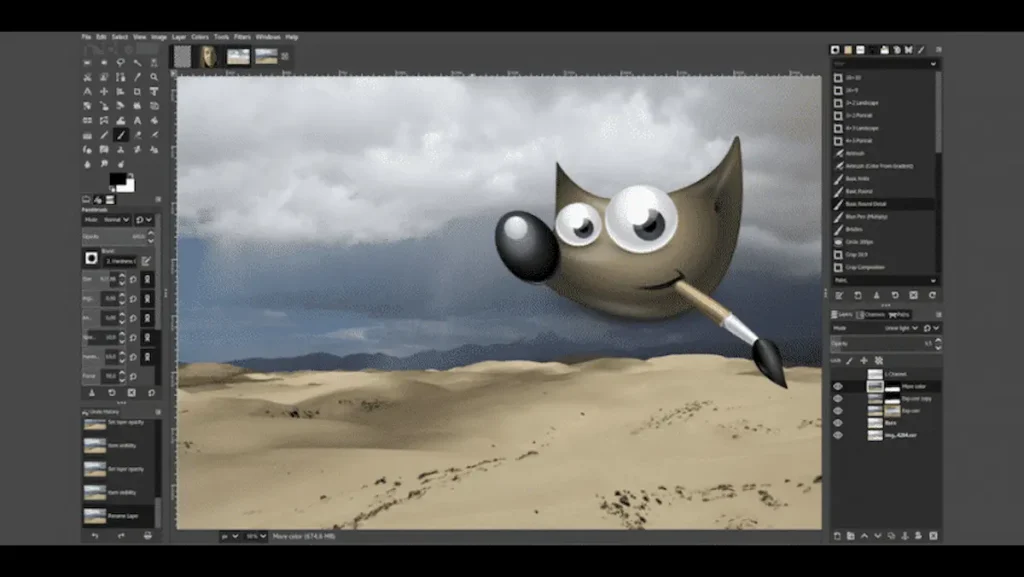Toggle eye icon of the third layer

(x=838, y=410)
